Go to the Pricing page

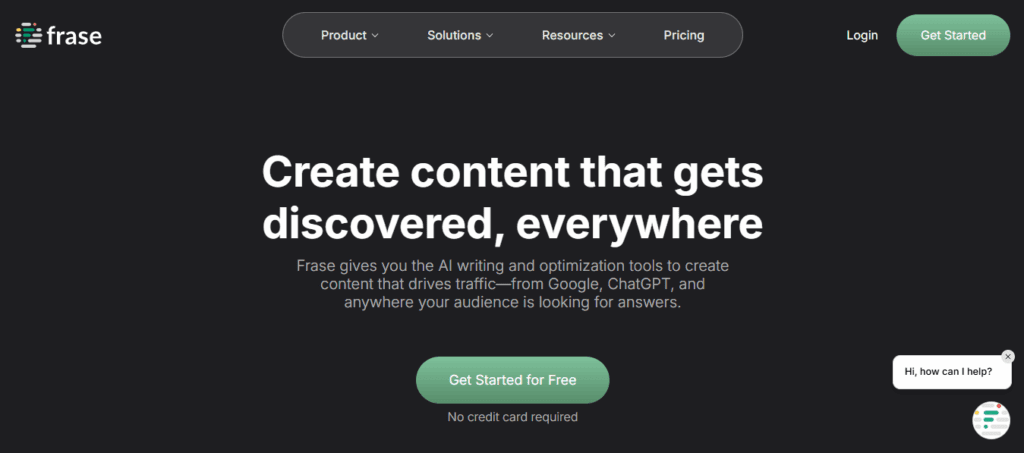click(684, 35)
